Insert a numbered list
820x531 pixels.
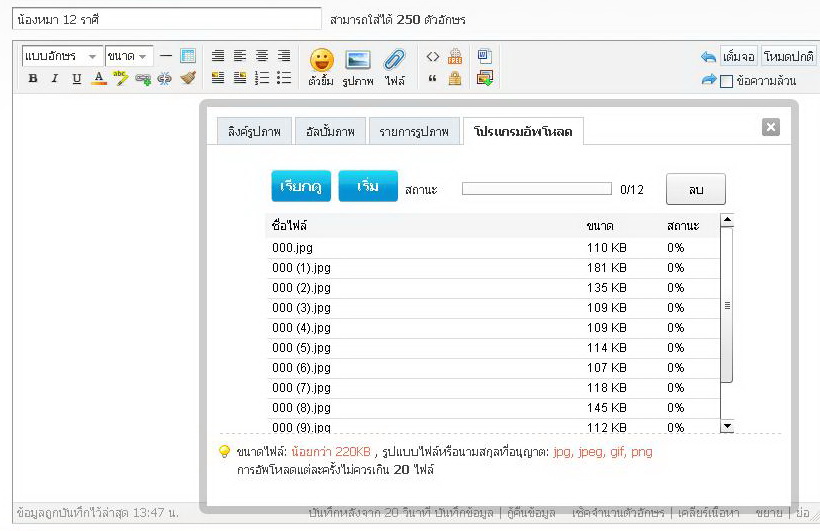click(x=261, y=78)
